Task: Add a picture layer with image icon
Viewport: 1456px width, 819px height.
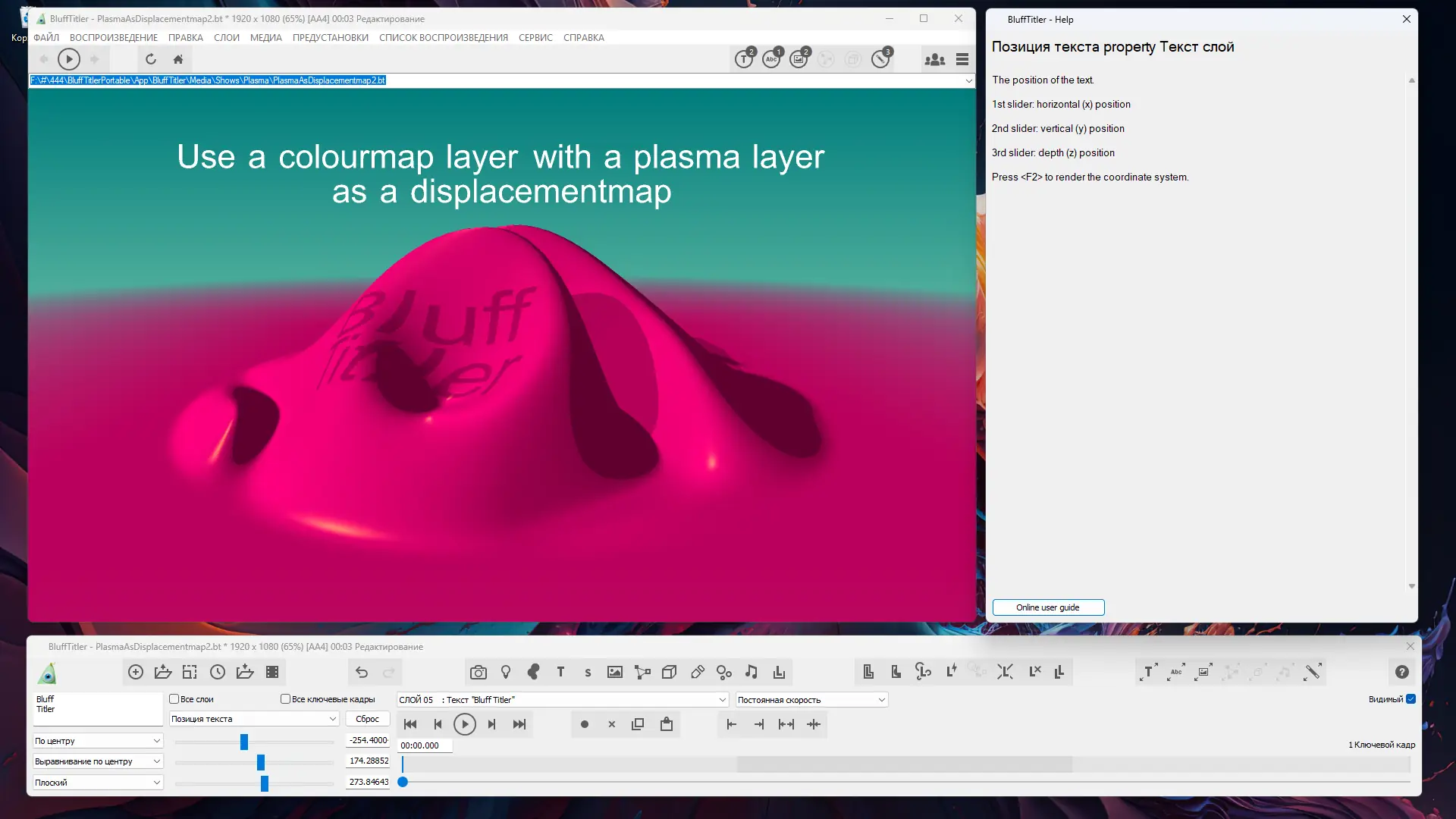Action: 615,672
